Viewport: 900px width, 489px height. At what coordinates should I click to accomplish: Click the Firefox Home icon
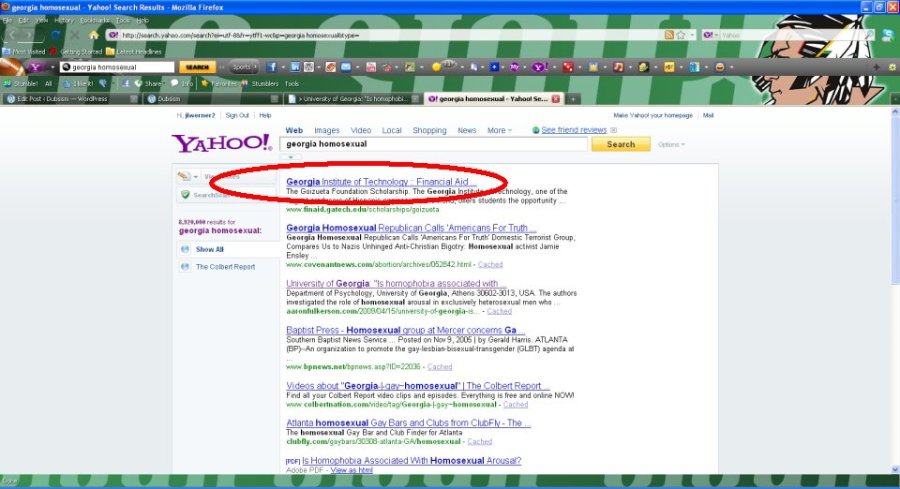coord(94,35)
